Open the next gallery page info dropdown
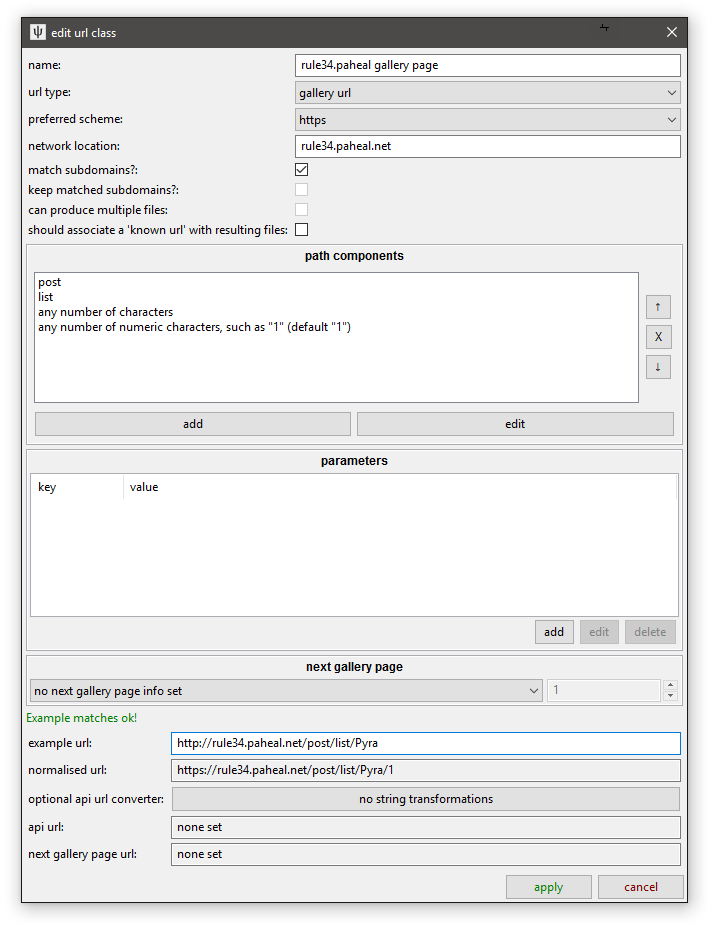Viewport: 711px width, 930px height. click(286, 690)
